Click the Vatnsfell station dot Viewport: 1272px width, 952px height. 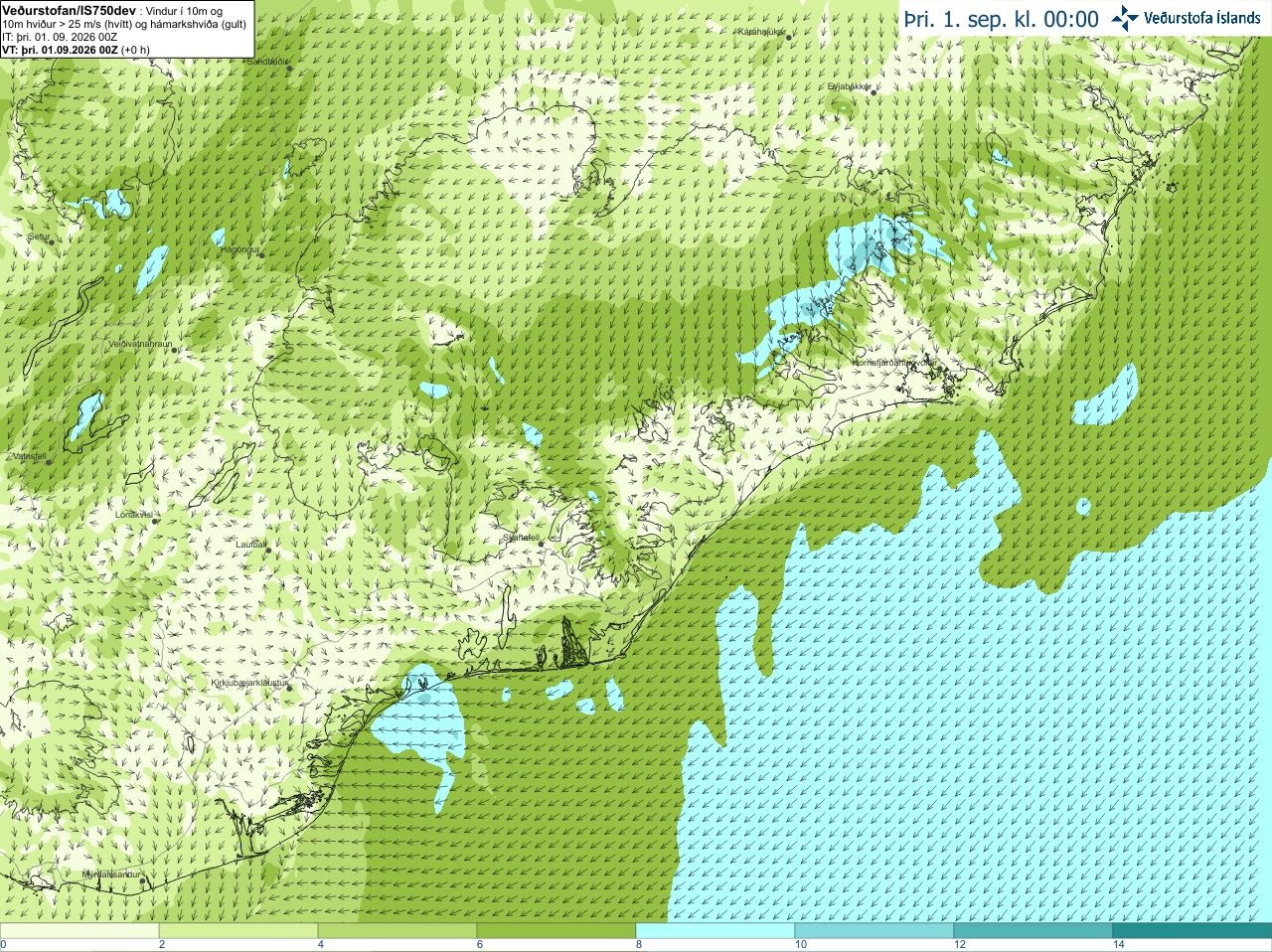pos(48,462)
